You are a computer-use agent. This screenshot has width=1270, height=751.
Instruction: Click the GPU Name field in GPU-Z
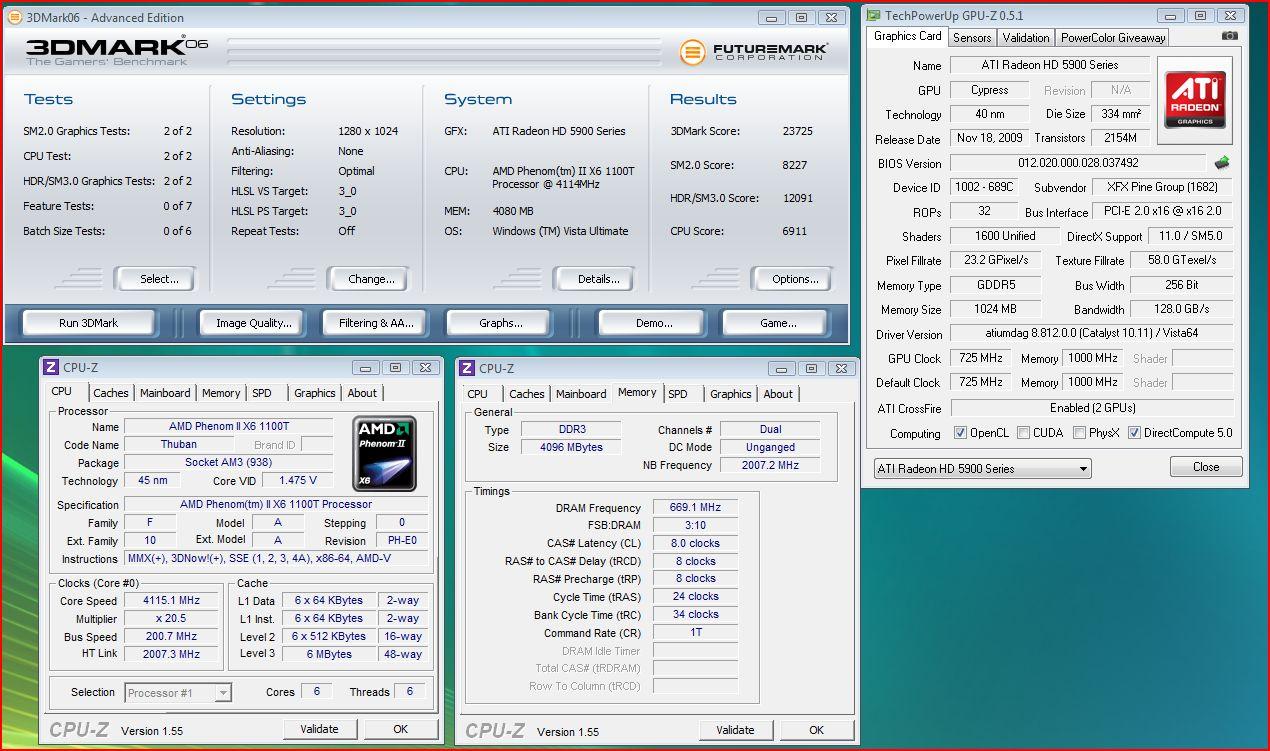(x=1049, y=65)
